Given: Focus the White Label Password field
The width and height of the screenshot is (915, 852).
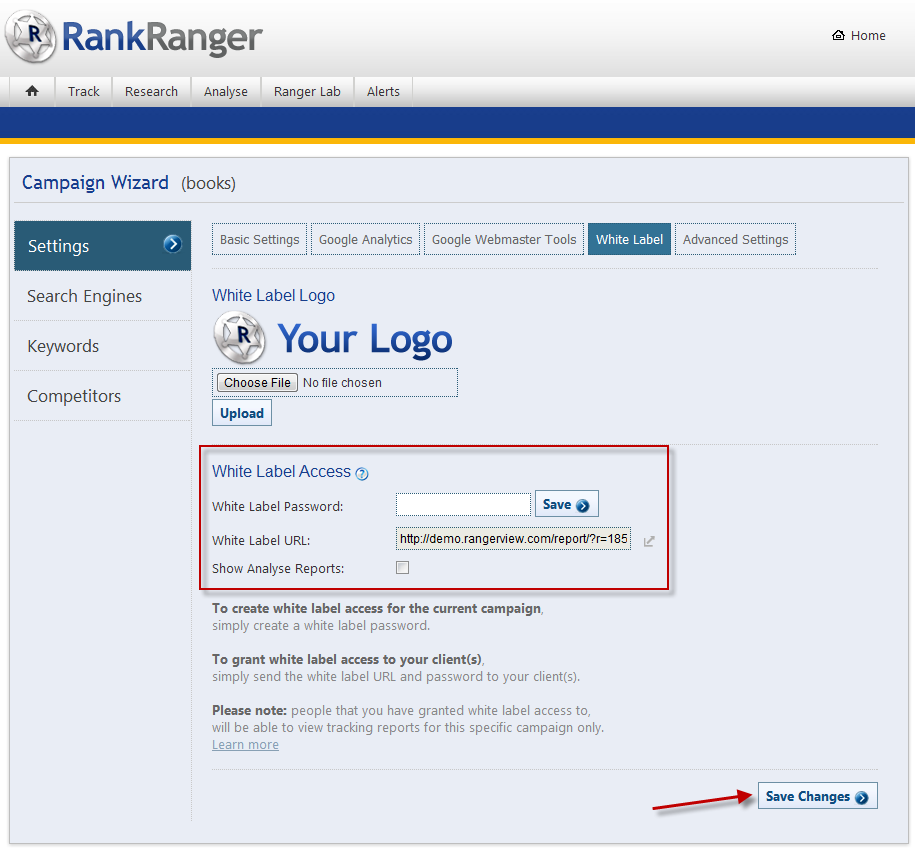Looking at the screenshot, I should click(463, 505).
